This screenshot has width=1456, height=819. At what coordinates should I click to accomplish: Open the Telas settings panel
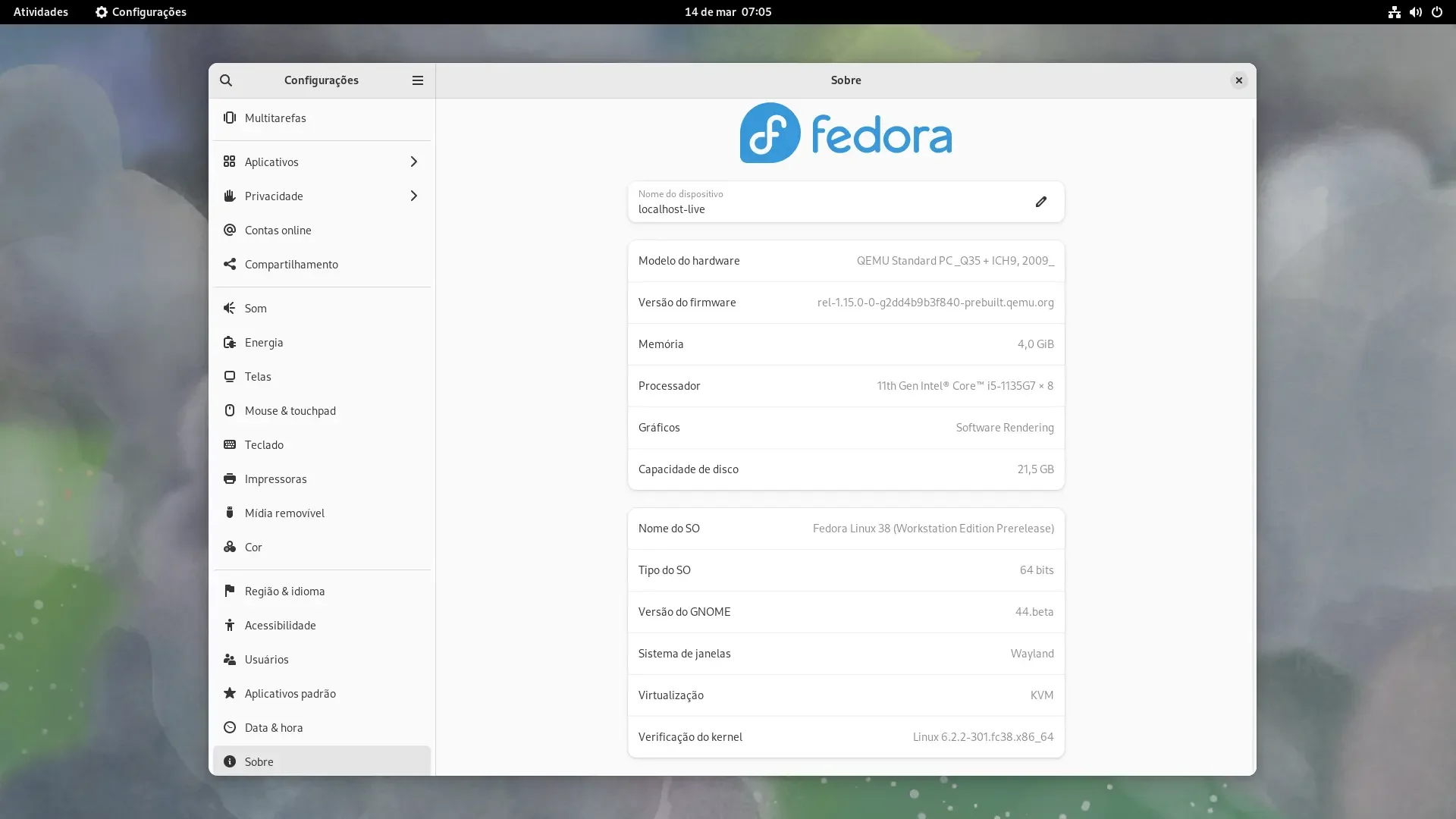pyautogui.click(x=322, y=376)
